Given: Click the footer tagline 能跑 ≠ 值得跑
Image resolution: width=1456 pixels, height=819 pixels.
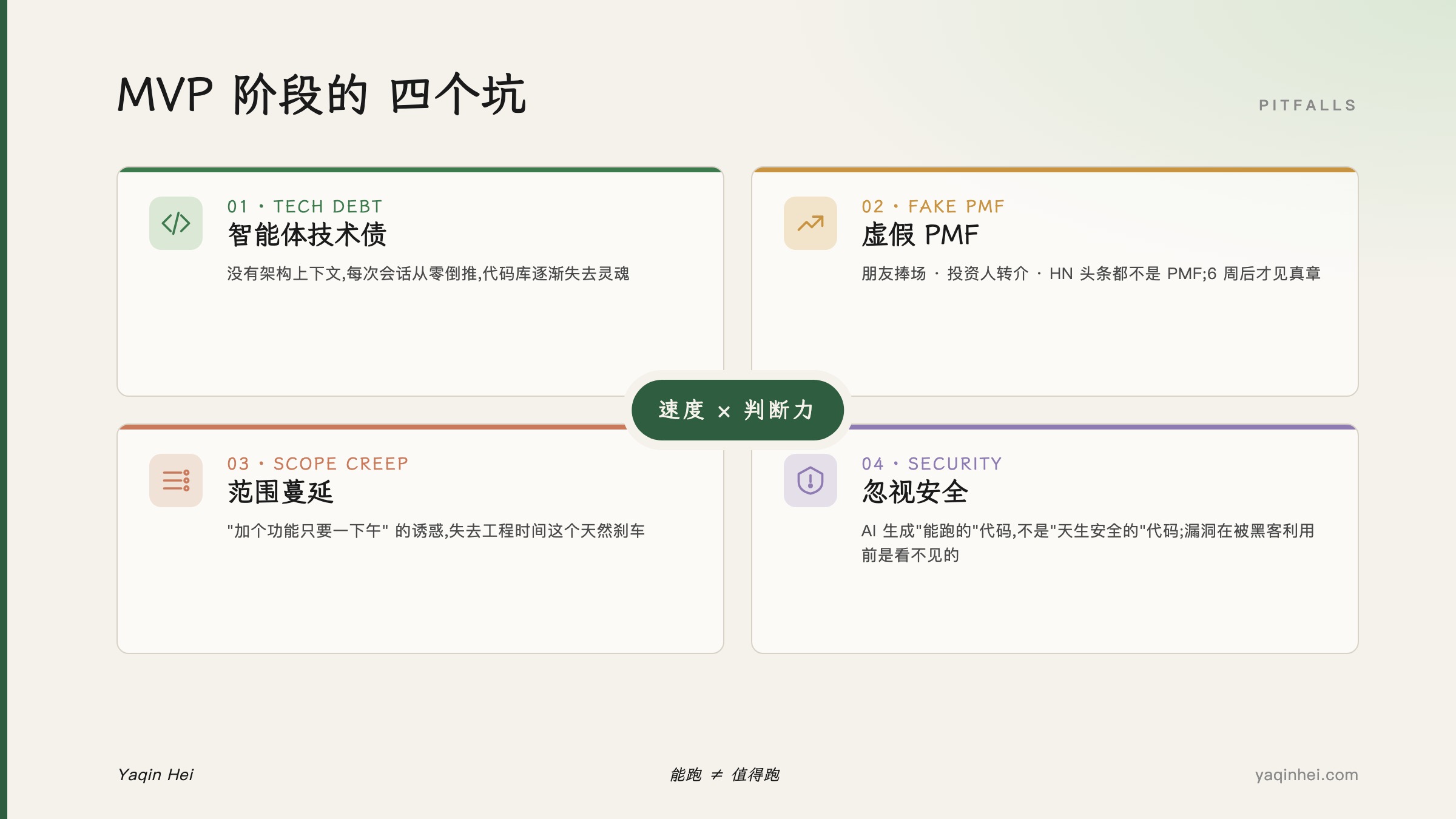Looking at the screenshot, I should pos(724,775).
